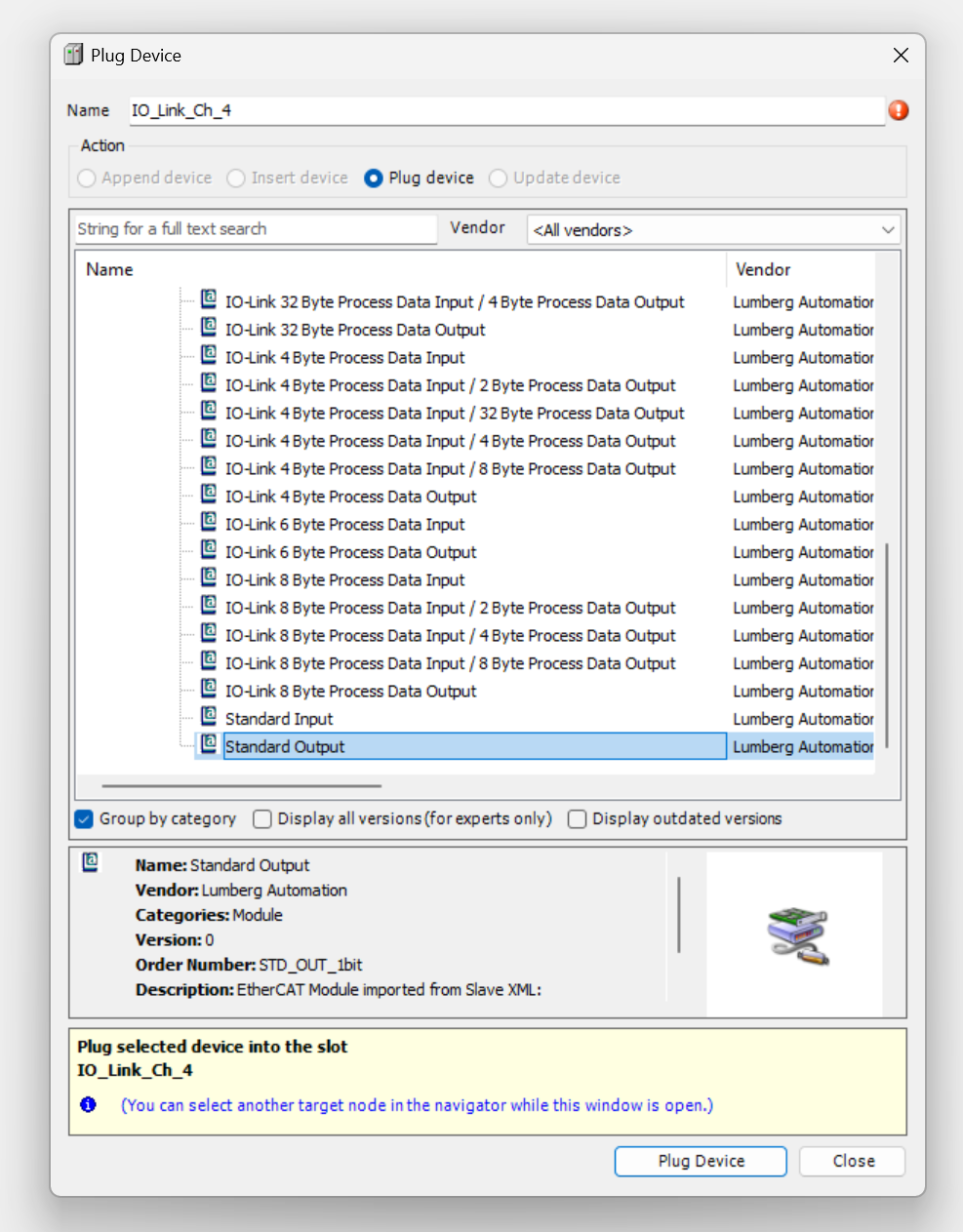Click the icon beside IO-Link 6 Byte Process Data Input
The width and height of the screenshot is (963, 1232).
(x=209, y=522)
